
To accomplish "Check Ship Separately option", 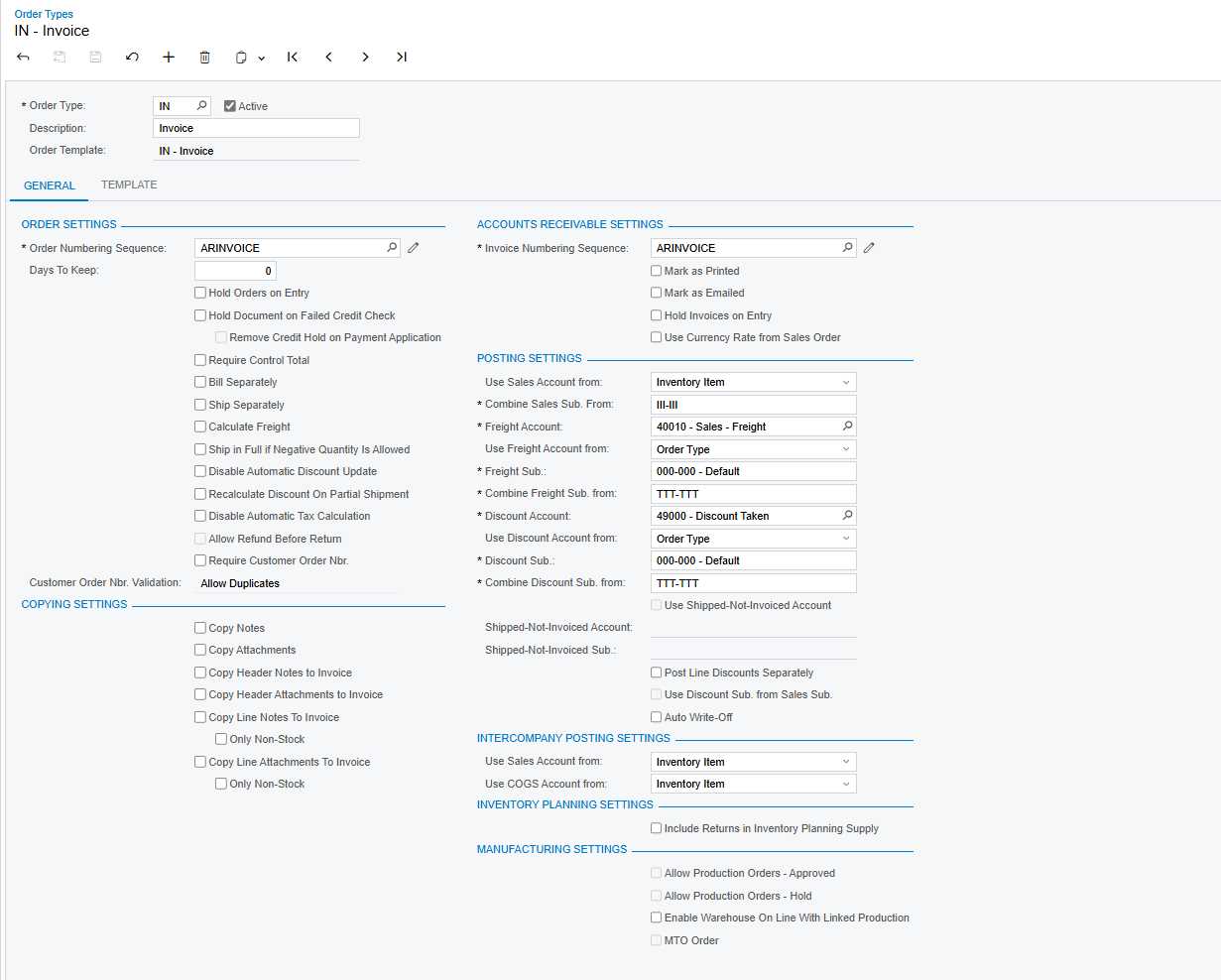I will [x=200, y=405].
